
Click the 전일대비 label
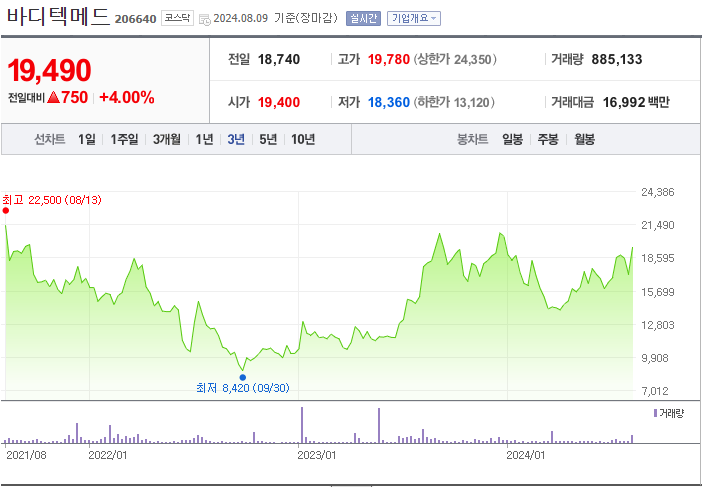pos(26,98)
